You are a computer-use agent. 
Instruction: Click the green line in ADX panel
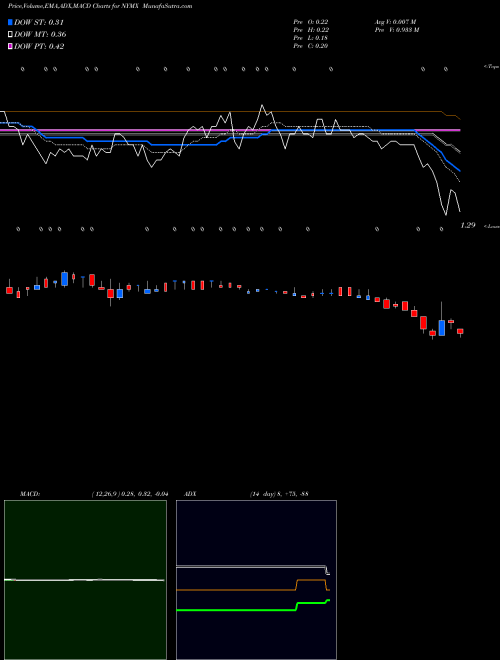(x=253, y=609)
